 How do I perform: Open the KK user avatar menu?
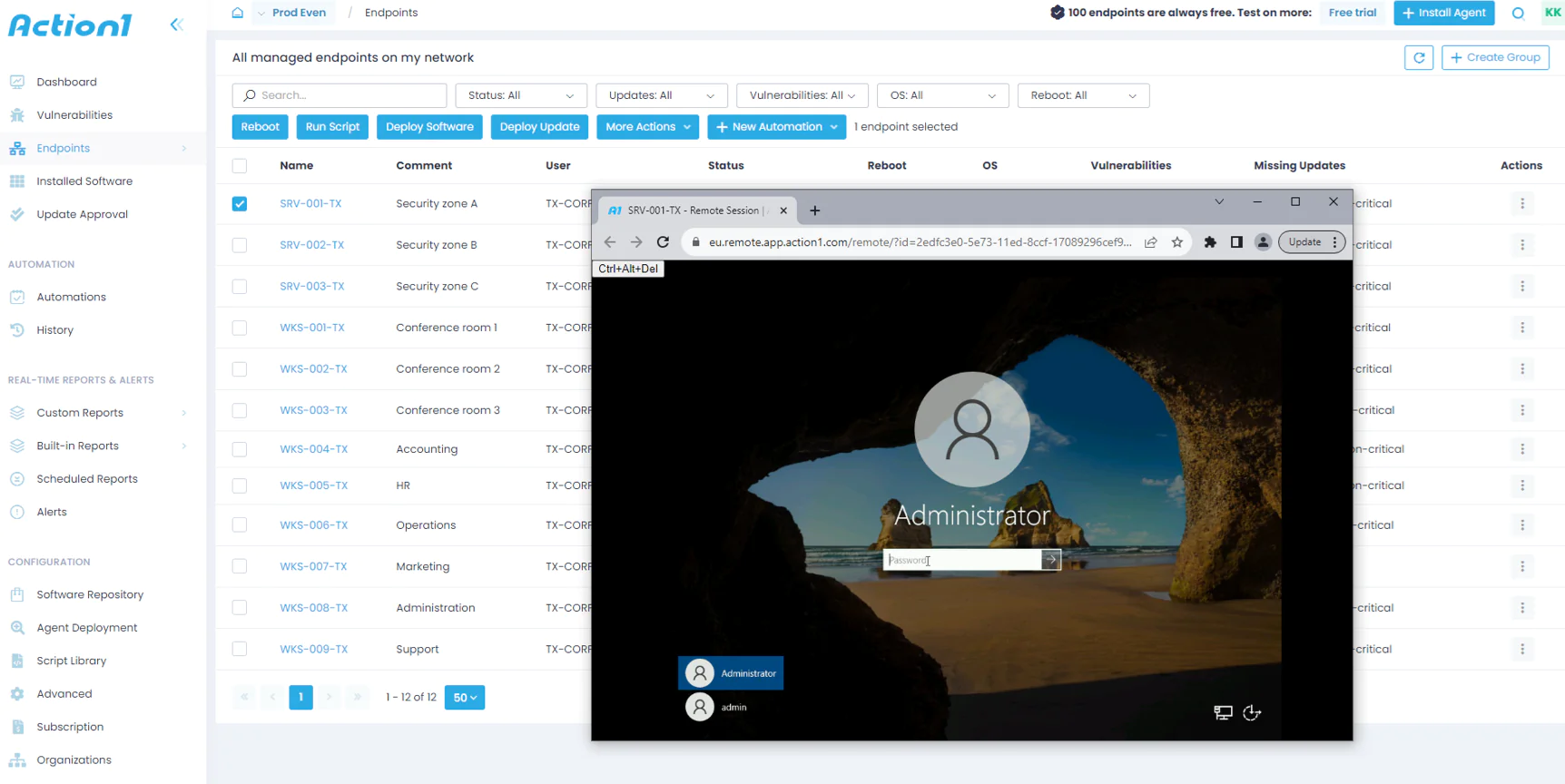click(x=1552, y=13)
